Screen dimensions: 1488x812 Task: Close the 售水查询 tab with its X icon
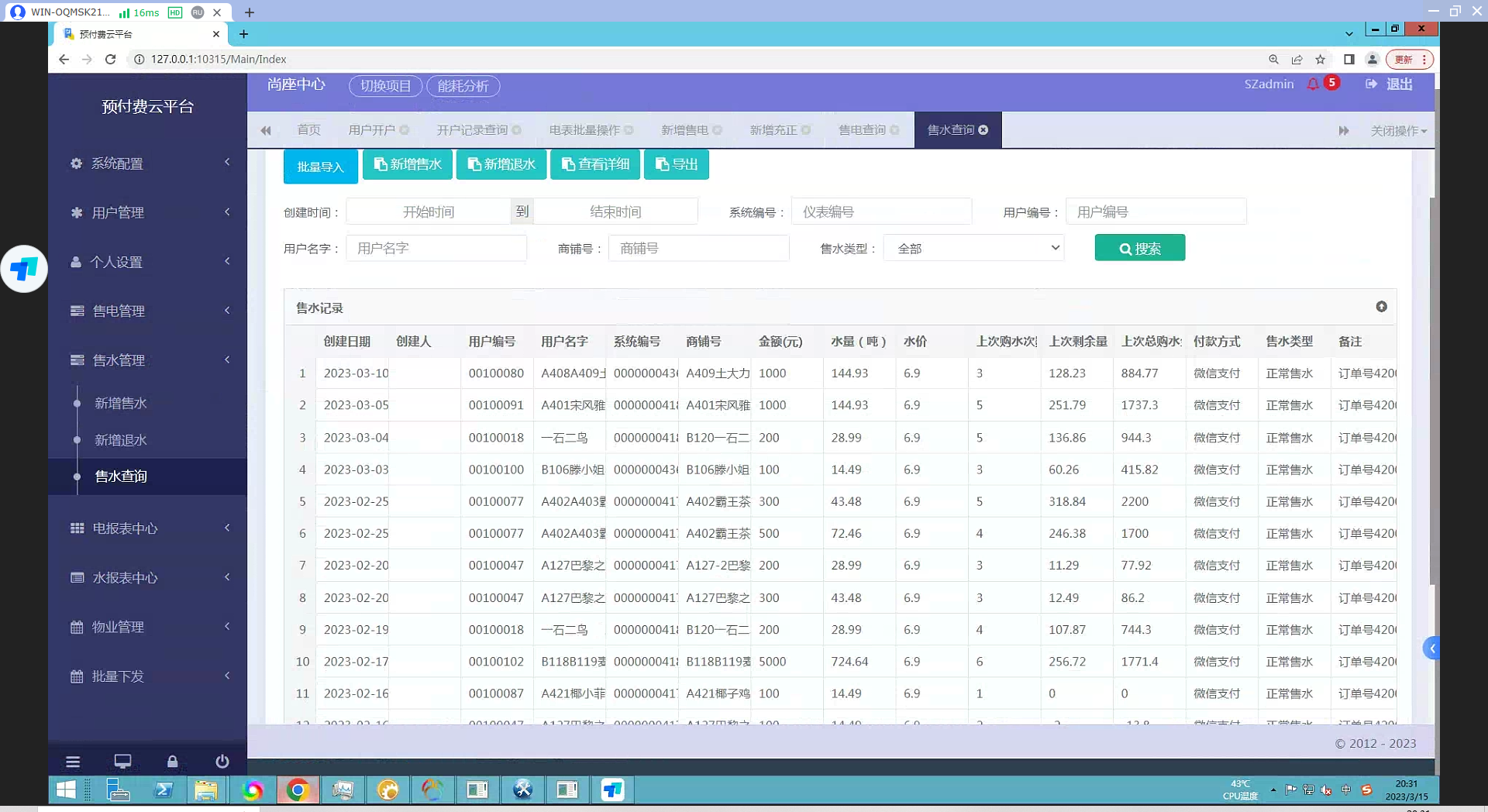coord(983,130)
